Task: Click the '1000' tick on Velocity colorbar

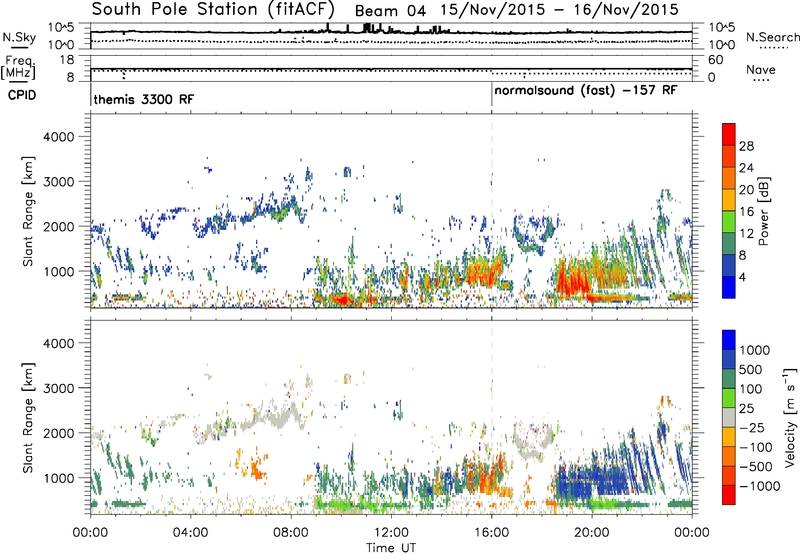Action: coord(754,350)
